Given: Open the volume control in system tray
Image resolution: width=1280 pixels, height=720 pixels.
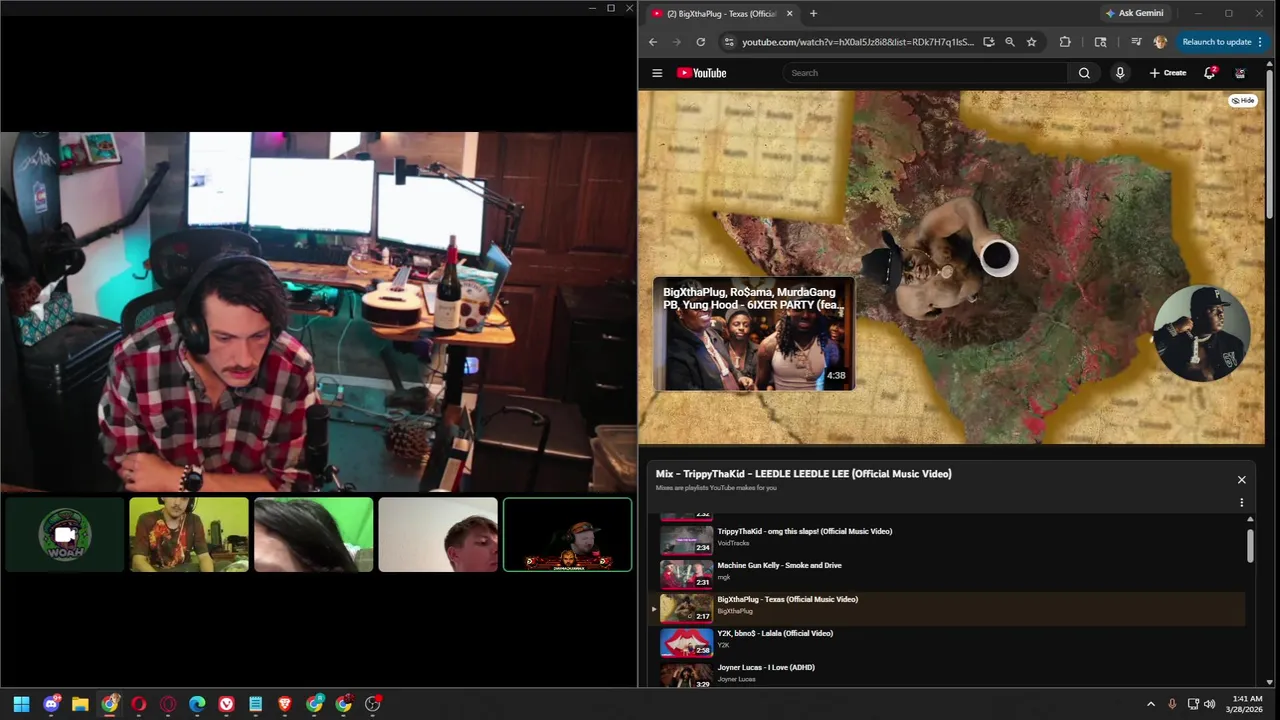Looking at the screenshot, I should pos(1210,704).
